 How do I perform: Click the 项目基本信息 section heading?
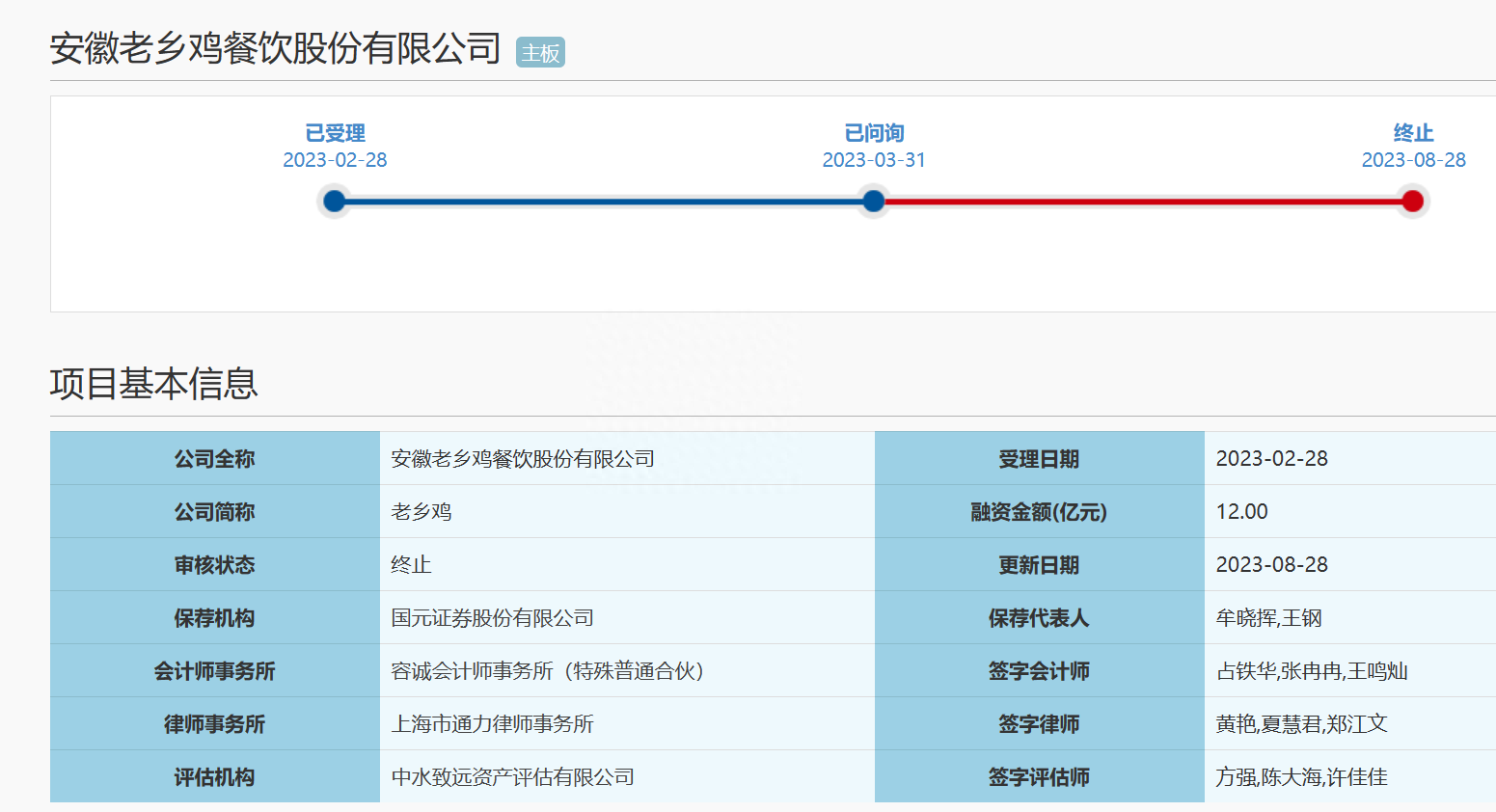[154, 384]
